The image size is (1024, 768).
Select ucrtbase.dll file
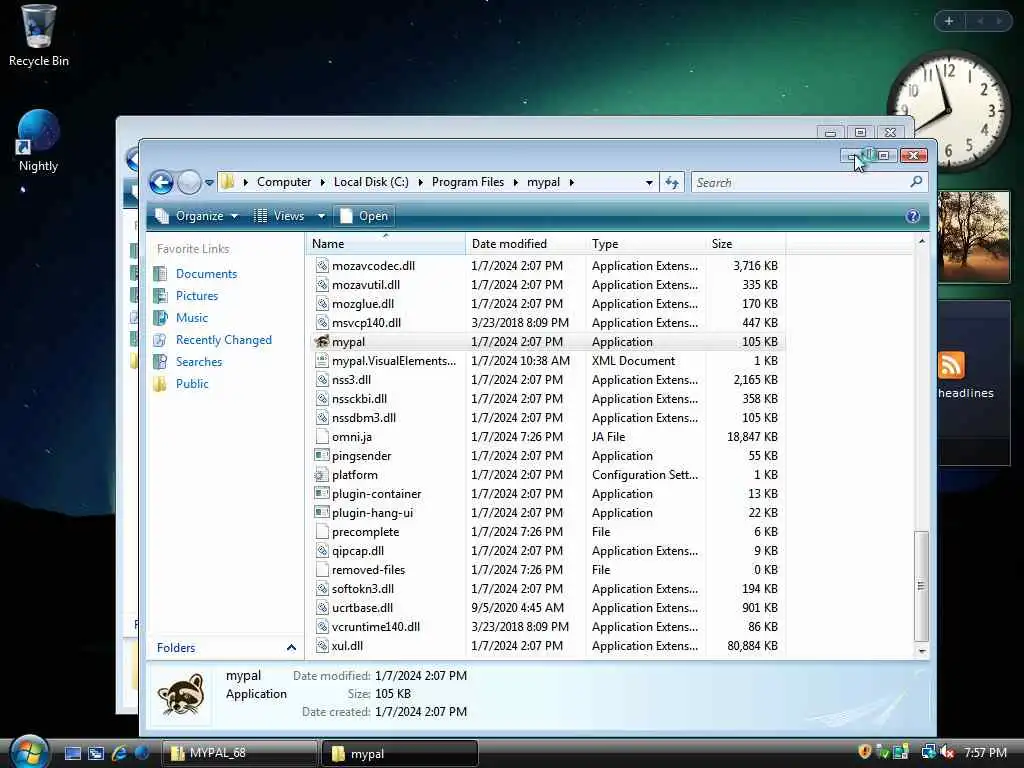click(362, 607)
